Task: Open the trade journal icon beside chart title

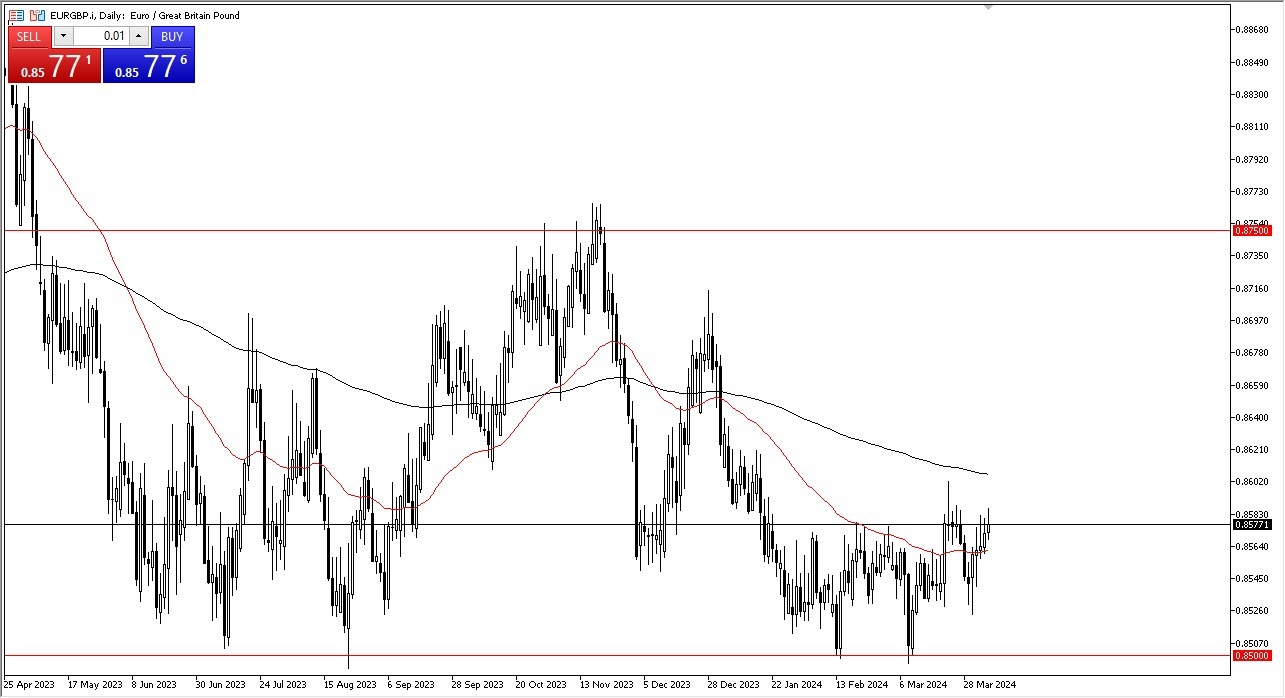Action: 16,15
